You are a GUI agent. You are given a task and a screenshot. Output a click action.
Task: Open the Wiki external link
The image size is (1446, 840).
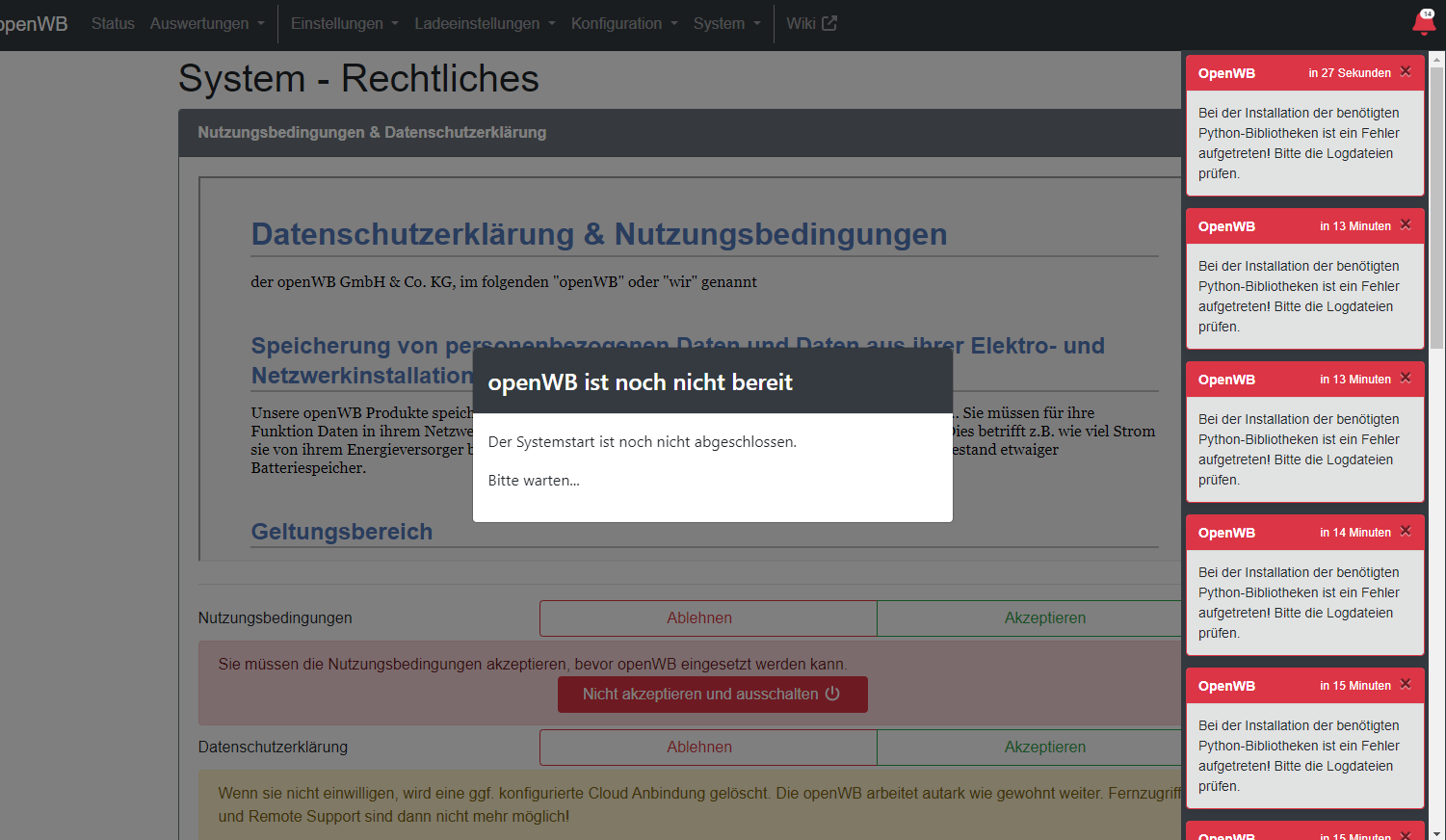click(811, 24)
